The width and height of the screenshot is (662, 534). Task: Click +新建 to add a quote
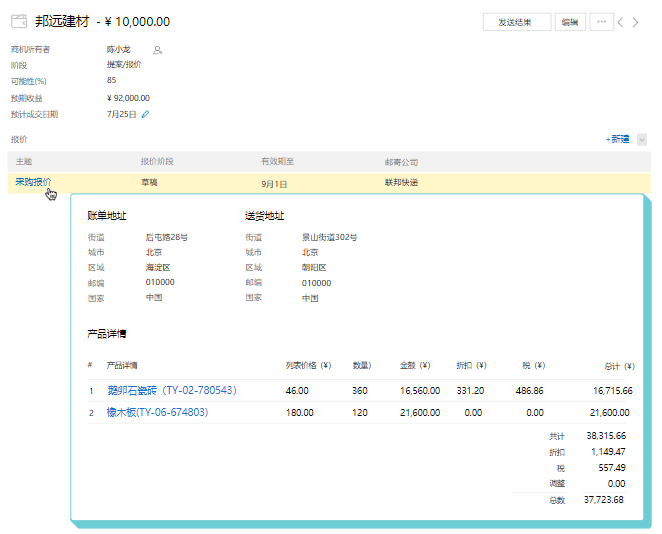click(x=617, y=140)
